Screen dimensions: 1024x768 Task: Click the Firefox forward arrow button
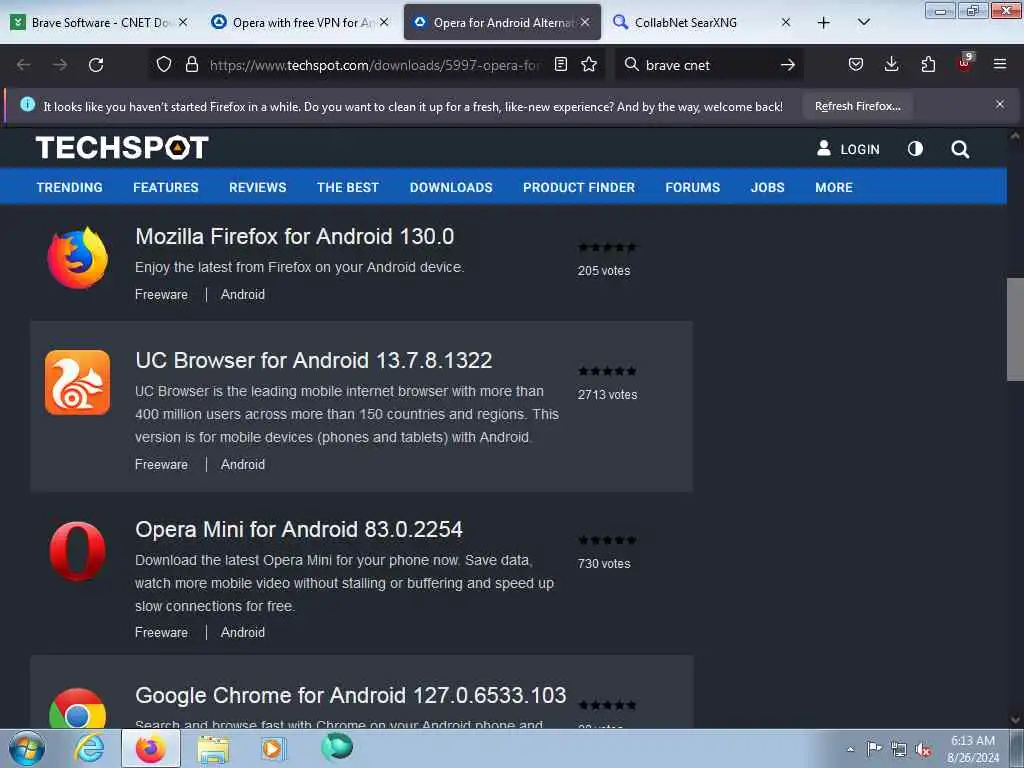point(60,65)
